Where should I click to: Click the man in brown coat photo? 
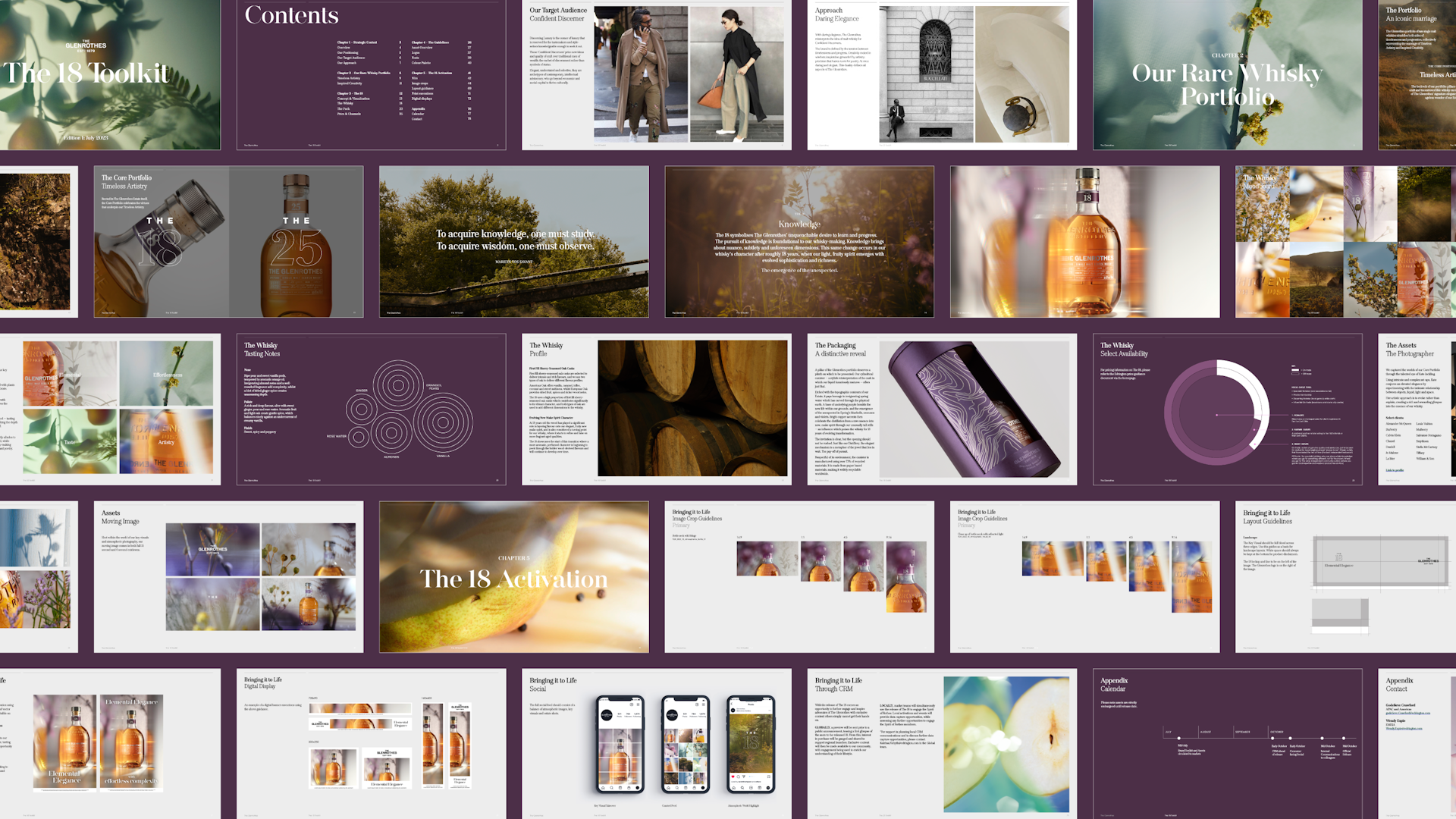(x=642, y=74)
